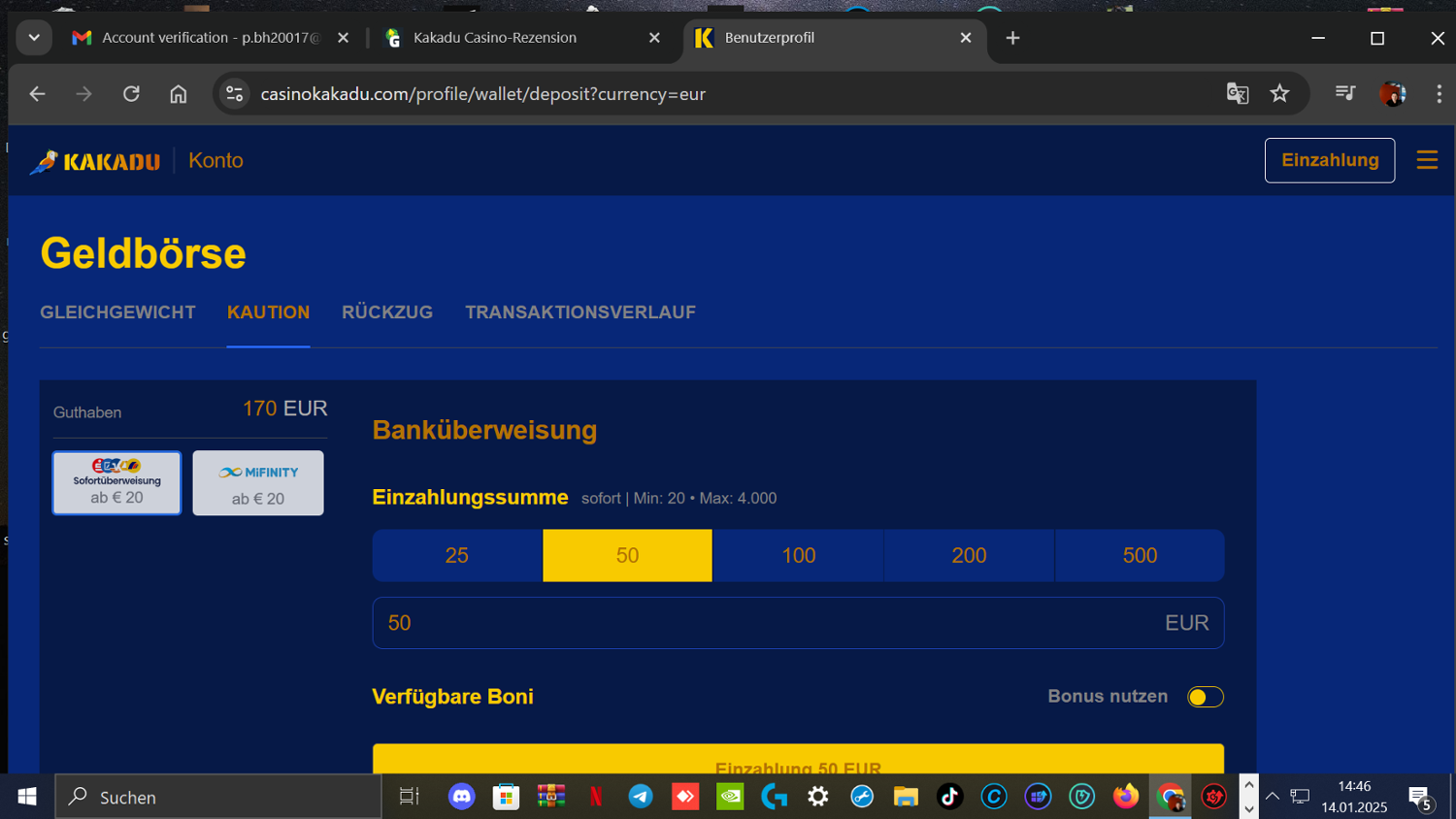Show hidden system tray icons

[x=1272, y=797]
